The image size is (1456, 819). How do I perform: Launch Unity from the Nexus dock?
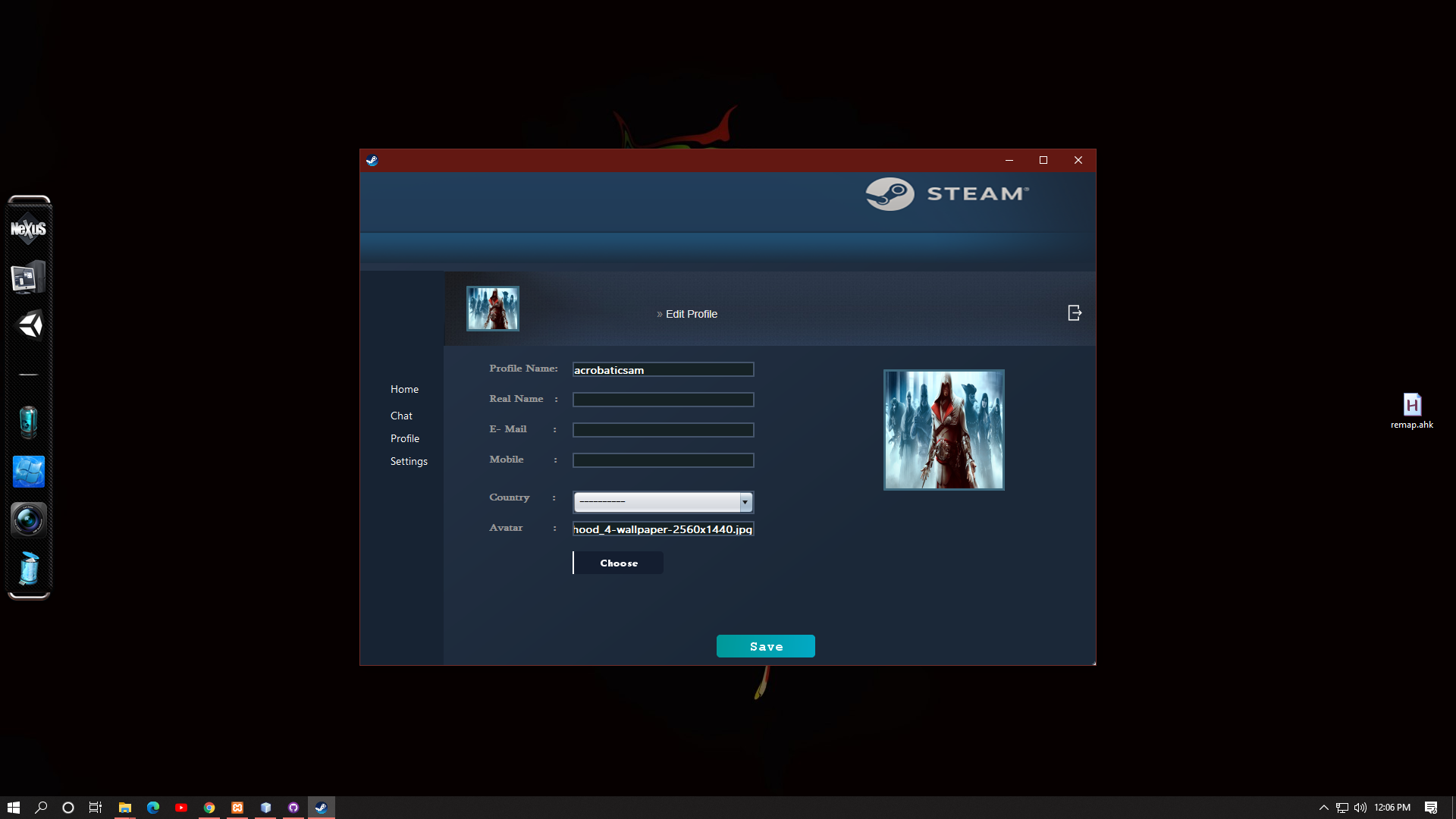tap(30, 325)
